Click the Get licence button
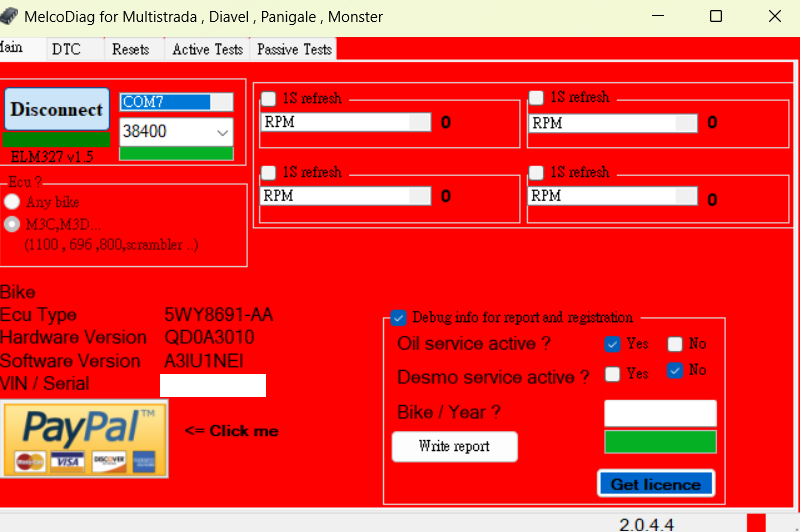The image size is (800, 532). pos(656,484)
